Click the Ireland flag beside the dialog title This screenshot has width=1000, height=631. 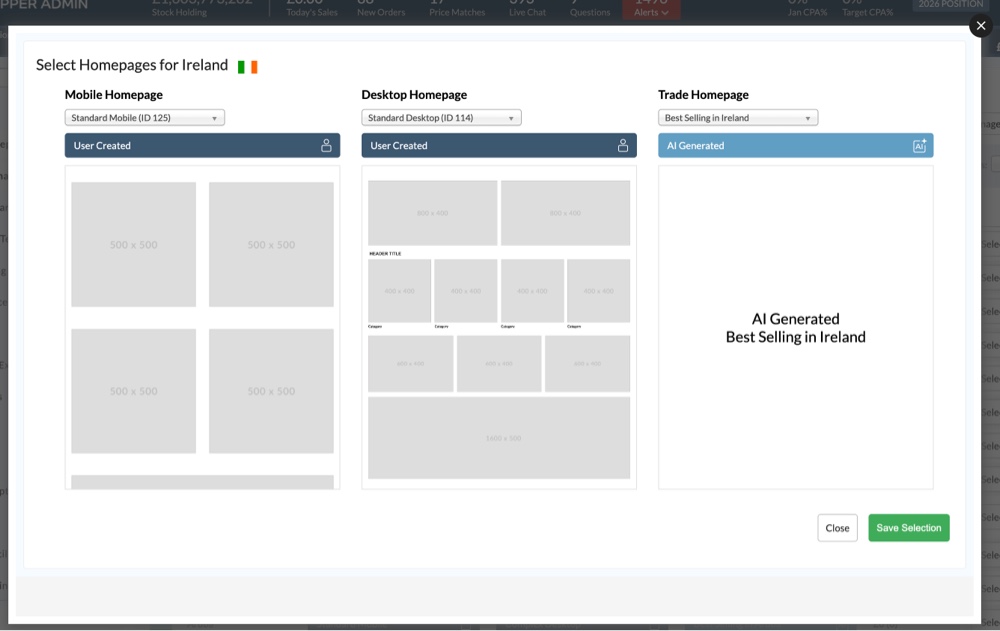tap(246, 65)
